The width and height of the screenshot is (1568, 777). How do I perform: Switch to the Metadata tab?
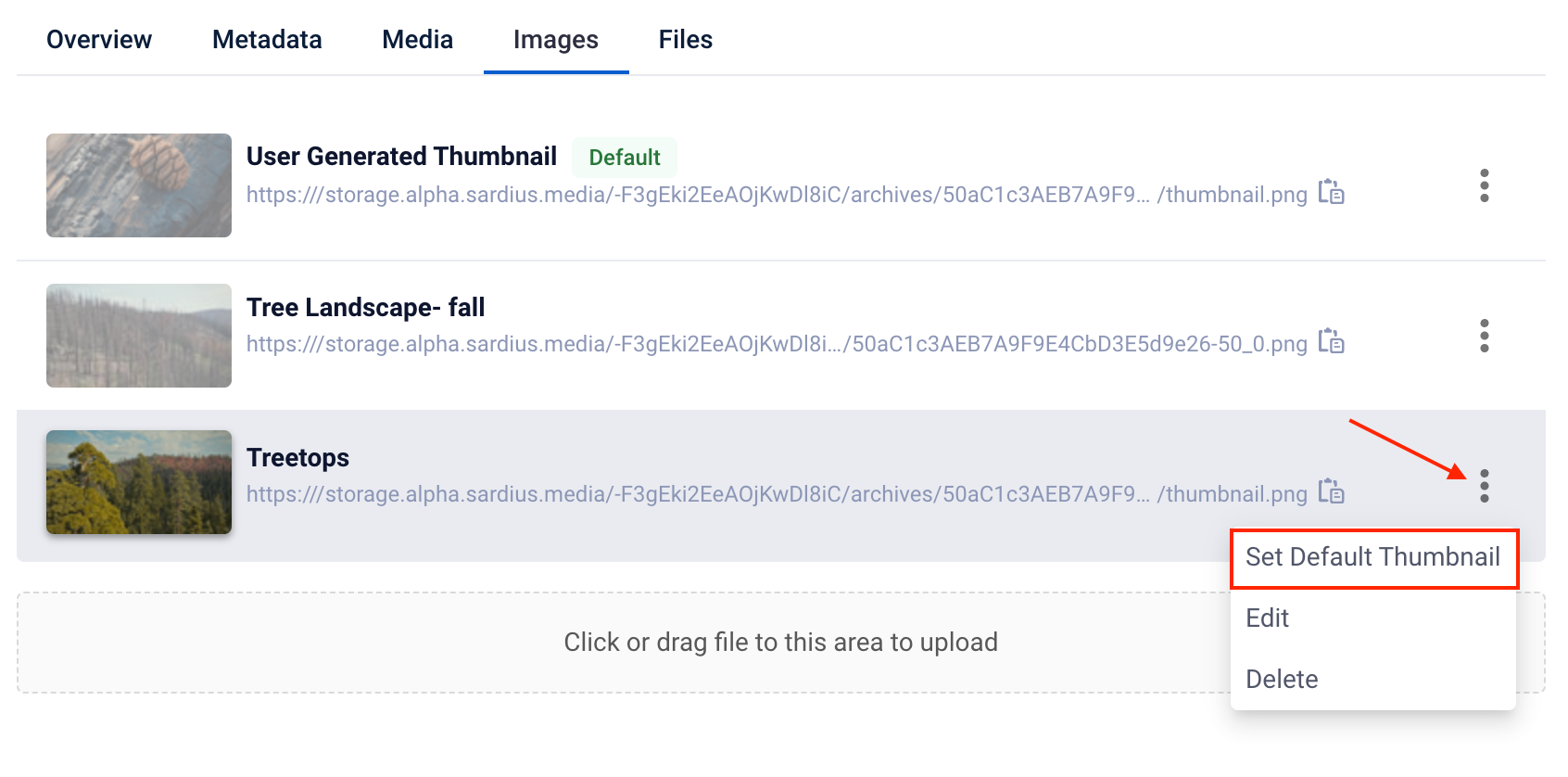point(267,40)
